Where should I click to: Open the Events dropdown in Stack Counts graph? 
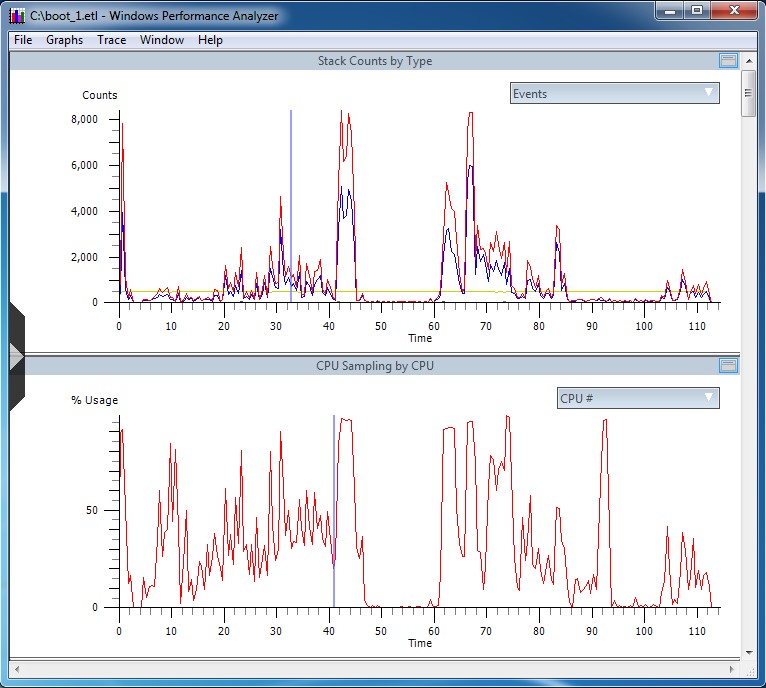(615, 93)
